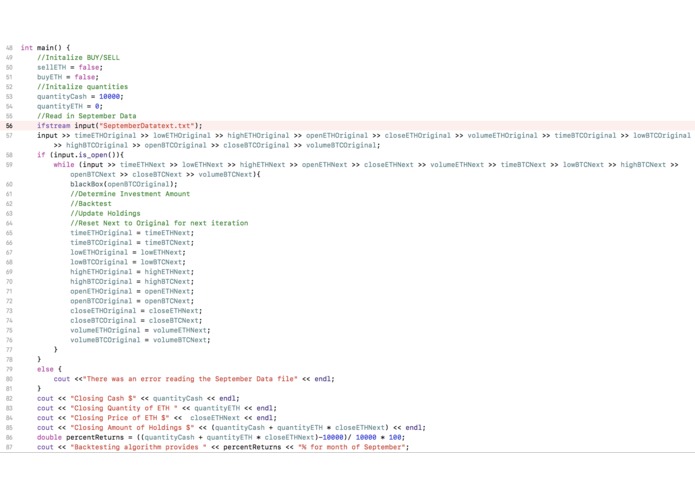Click line number 56 in the gutter
The image size is (695, 494).
coord(9,126)
